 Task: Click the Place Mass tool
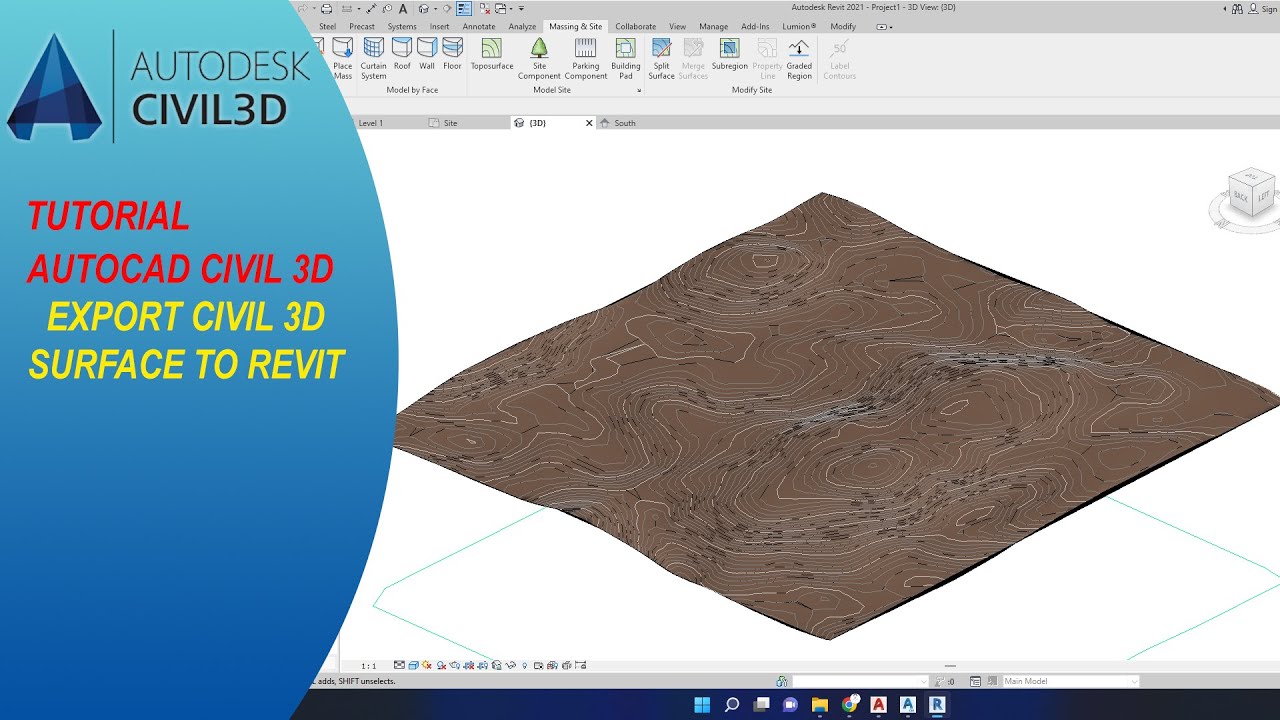(343, 58)
